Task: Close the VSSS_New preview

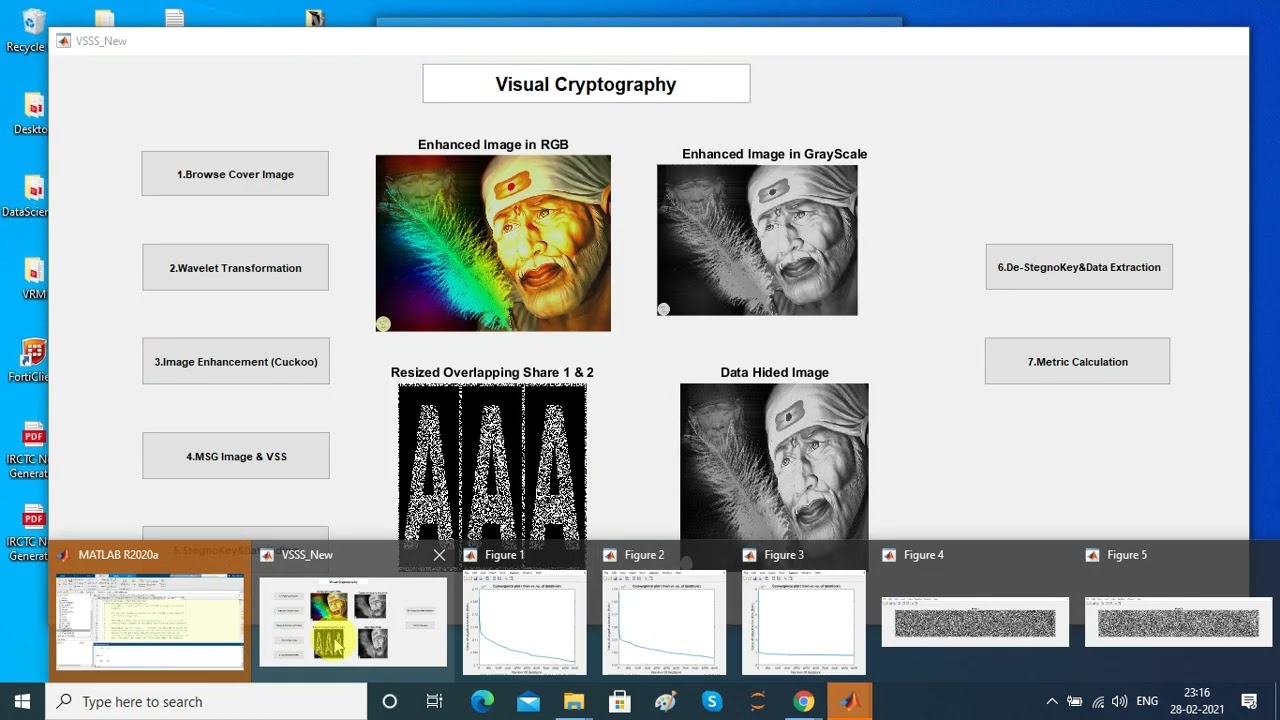Action: (439, 555)
